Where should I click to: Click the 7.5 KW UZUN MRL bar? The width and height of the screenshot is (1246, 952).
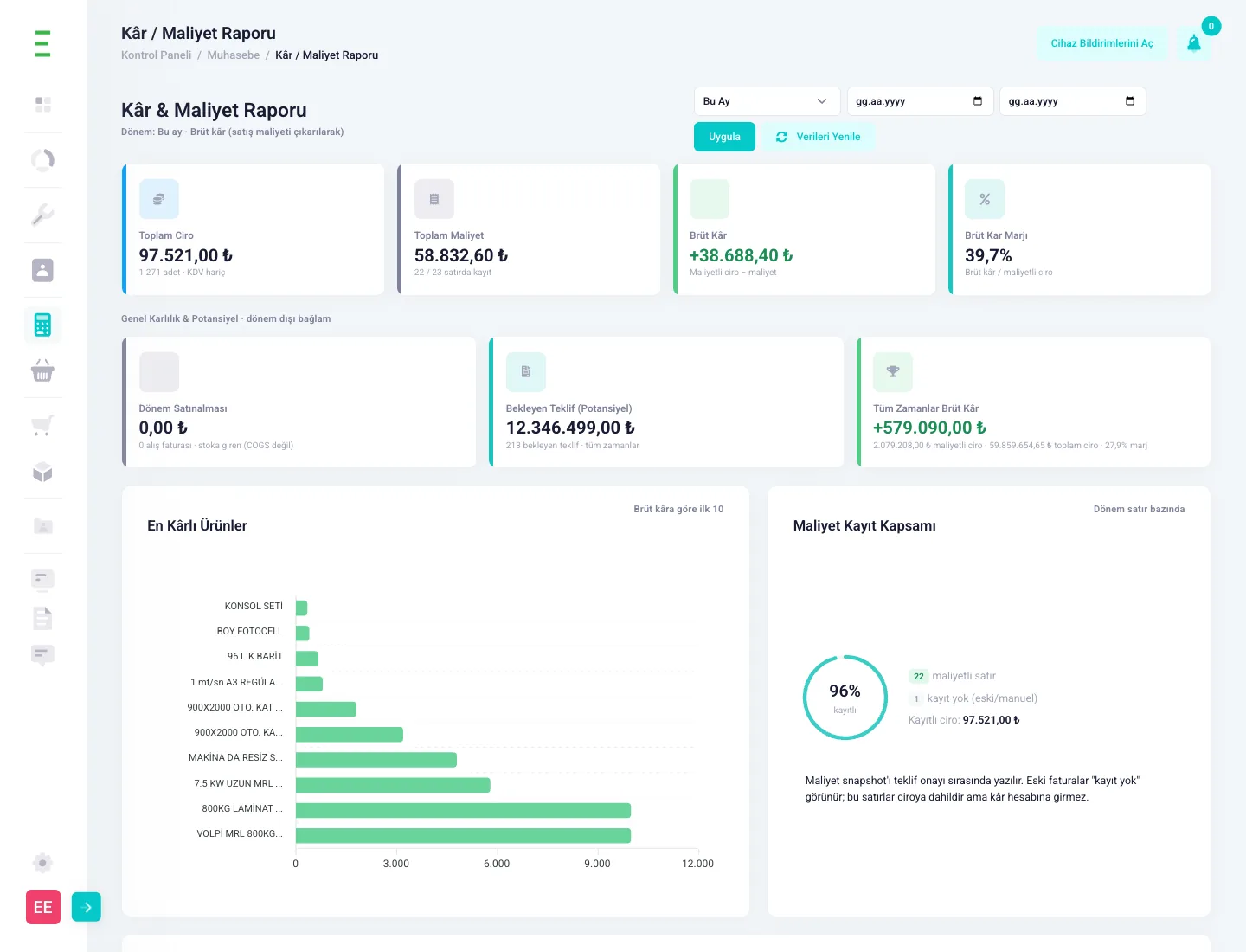point(393,785)
